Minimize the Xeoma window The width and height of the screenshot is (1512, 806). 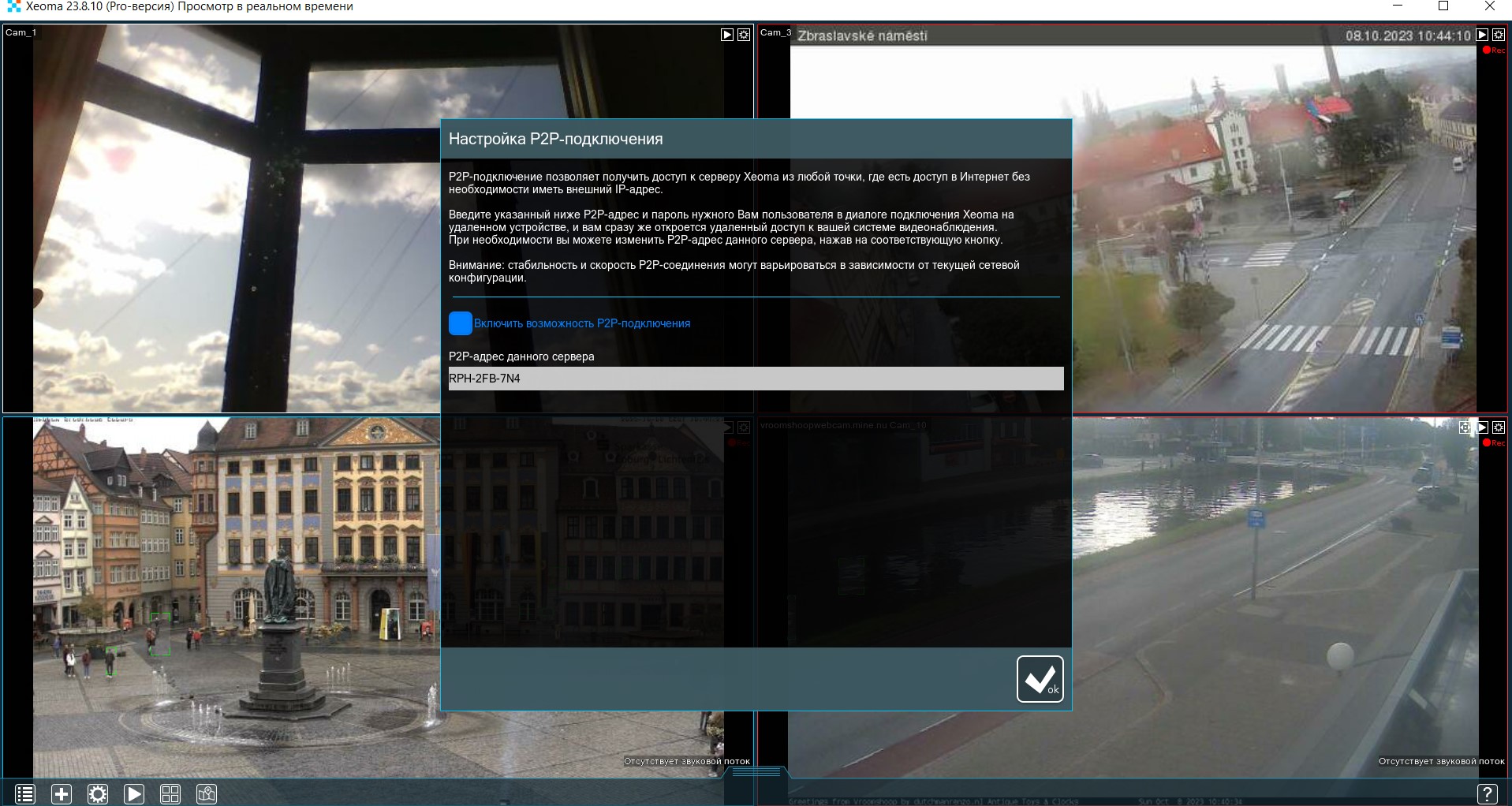(x=1398, y=6)
